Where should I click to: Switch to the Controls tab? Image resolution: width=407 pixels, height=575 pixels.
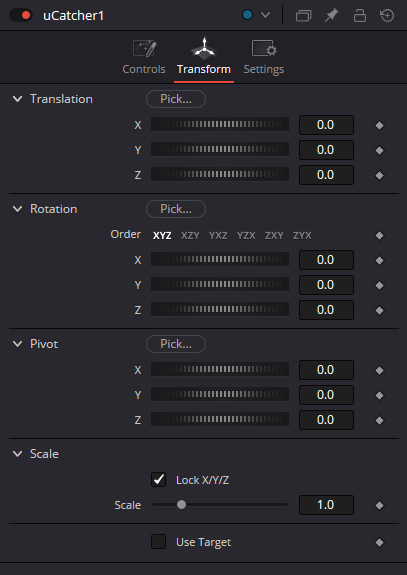pos(144,57)
